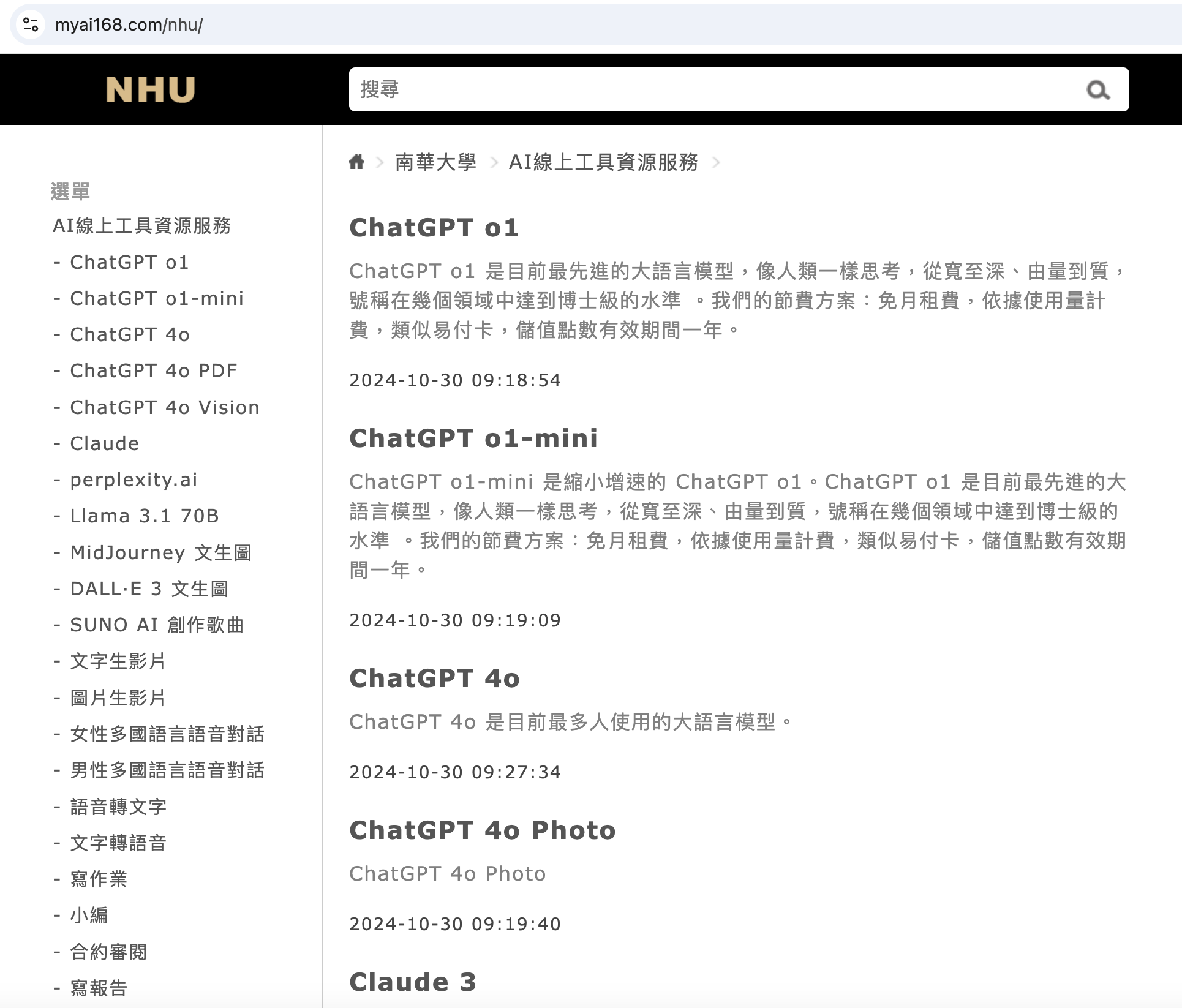This screenshot has height=1008, width=1182.
Task: Open the ChatGPT o1 article heading
Action: coord(434,227)
